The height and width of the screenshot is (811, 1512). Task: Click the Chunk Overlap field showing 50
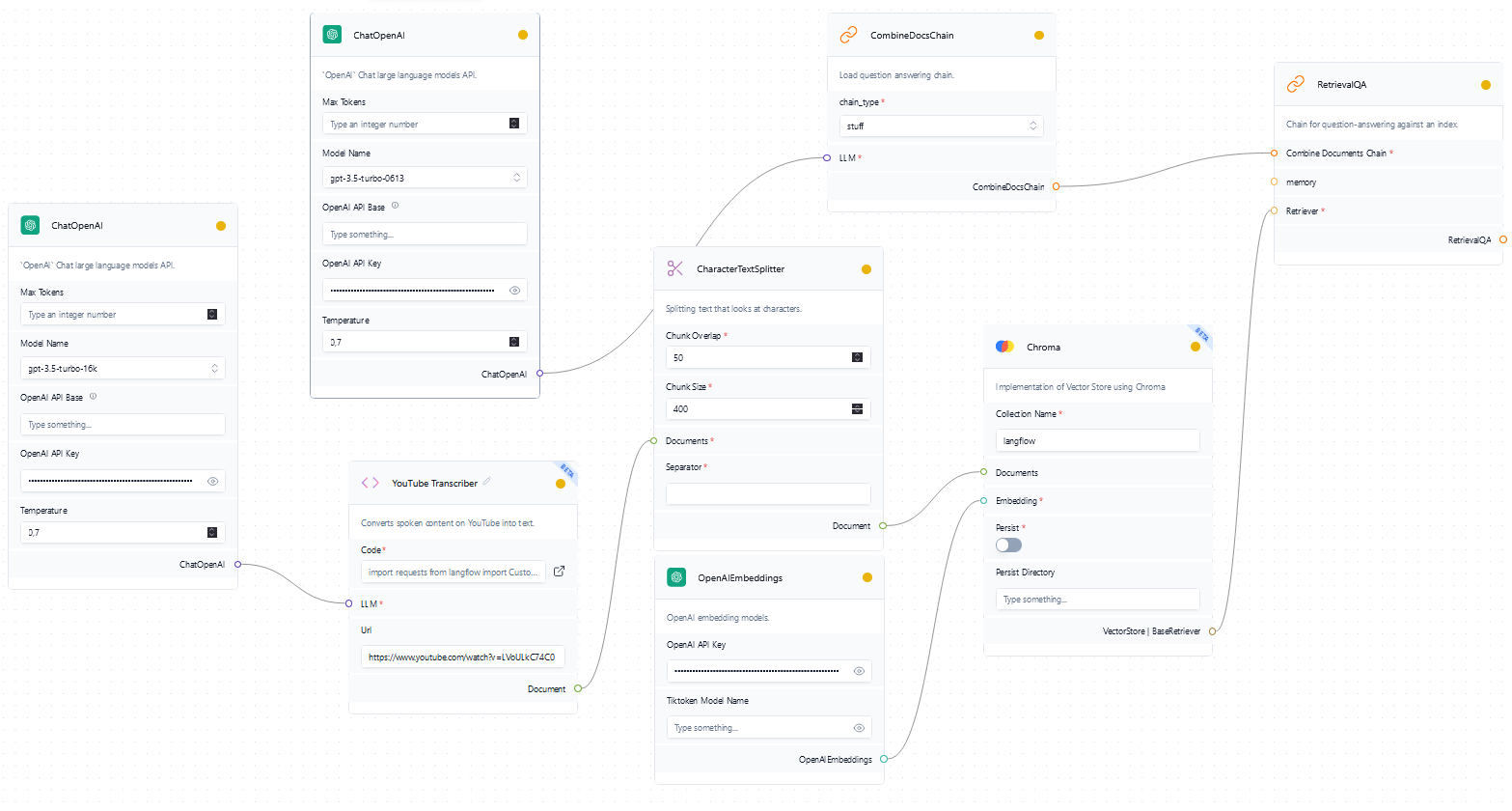click(x=768, y=357)
